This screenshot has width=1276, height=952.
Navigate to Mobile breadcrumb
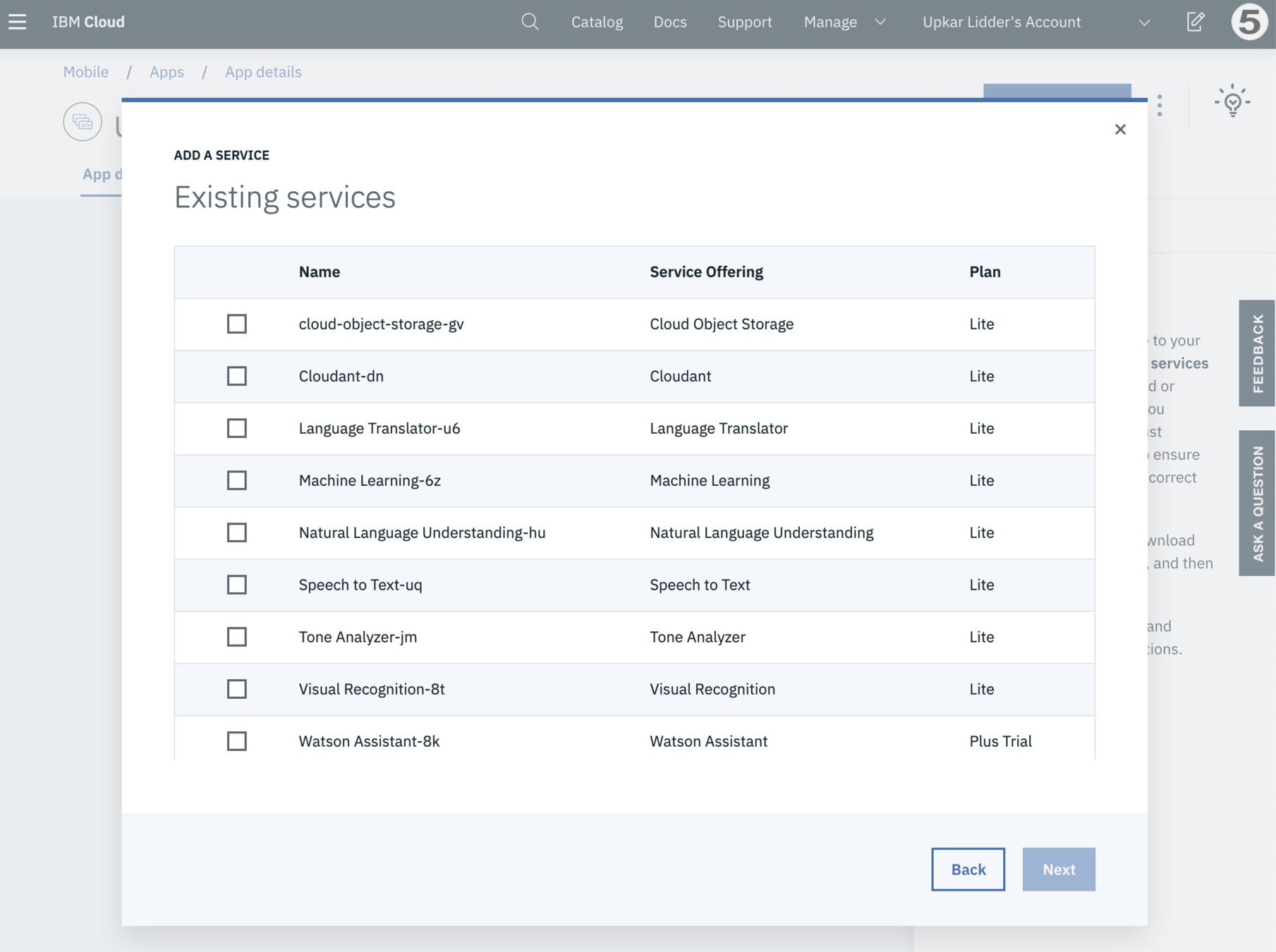tap(86, 72)
